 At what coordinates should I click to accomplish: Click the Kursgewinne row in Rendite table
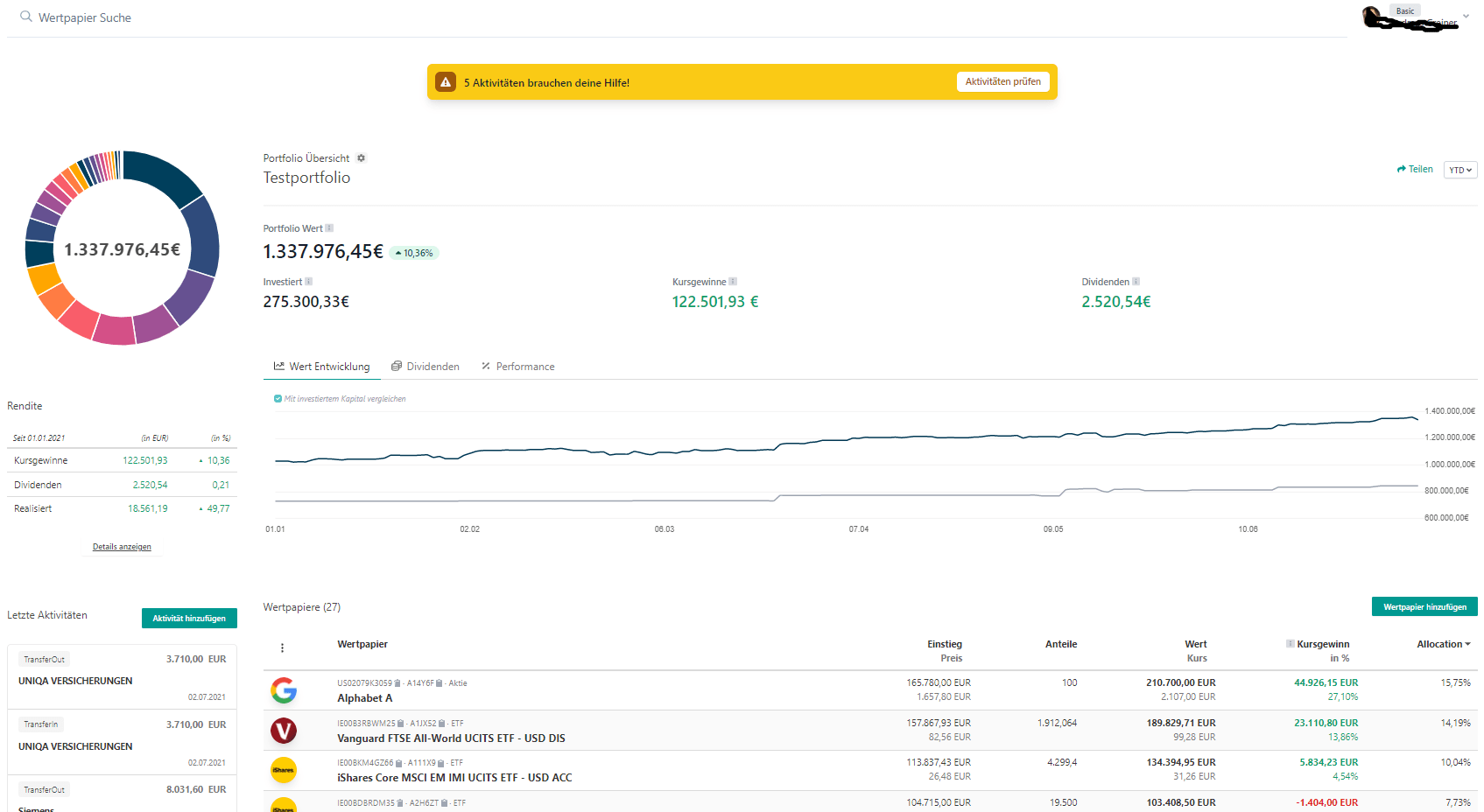coord(122,460)
